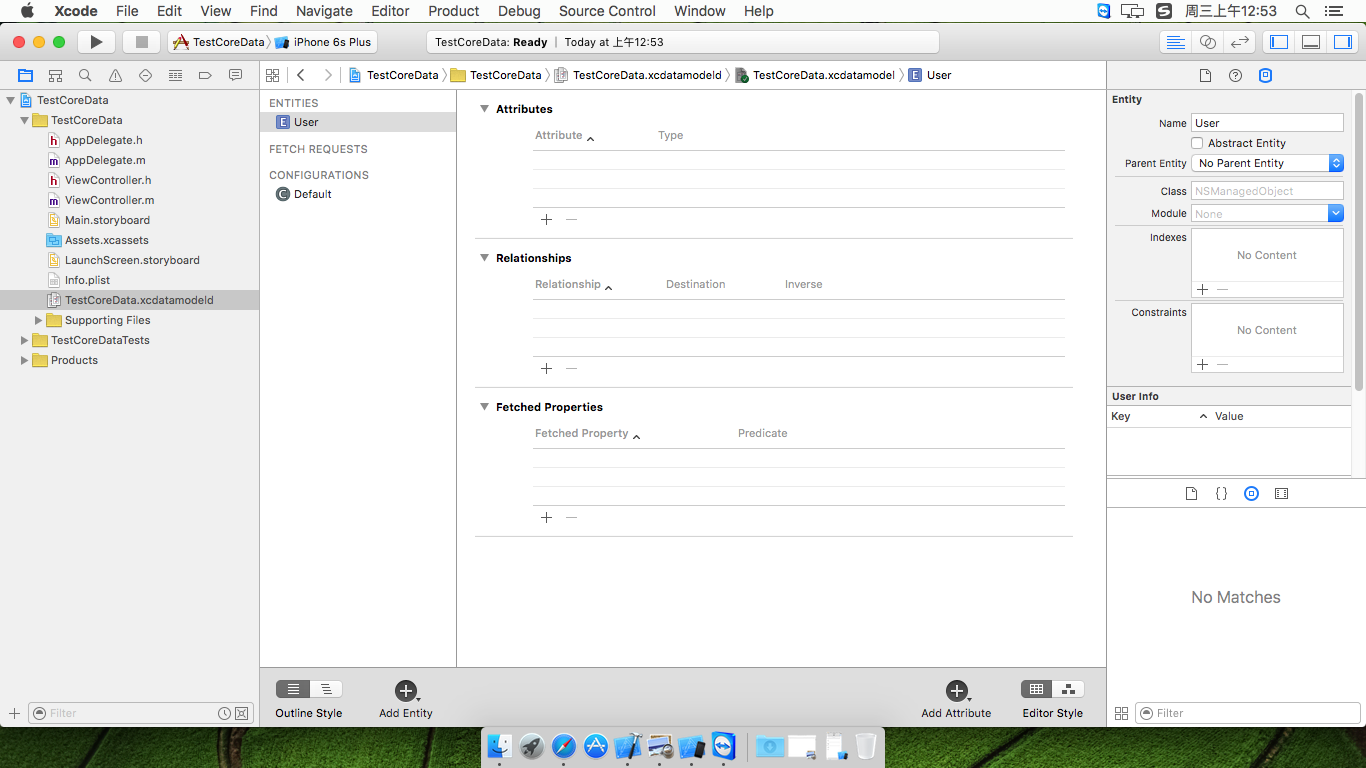Add a new attribute with plus under Attributes
The height and width of the screenshot is (768, 1366).
(546, 219)
